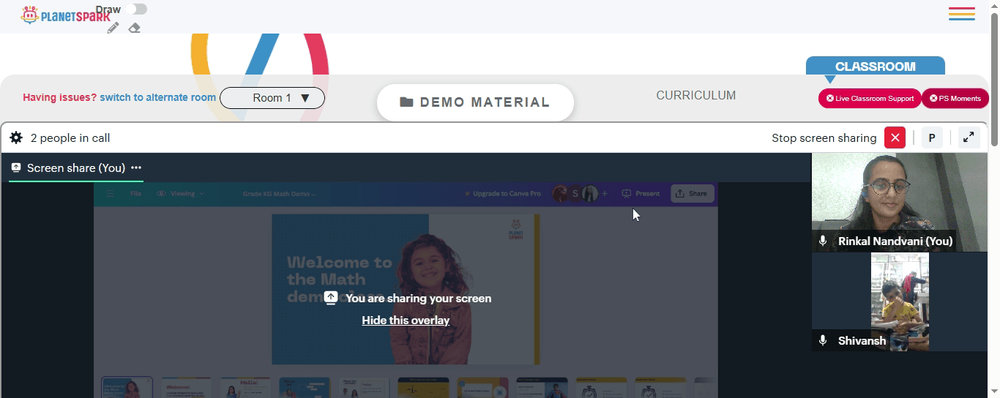Click the microphone icon beside Rinkal Nandvani
Image resolution: width=1000 pixels, height=398 pixels.
(823, 240)
